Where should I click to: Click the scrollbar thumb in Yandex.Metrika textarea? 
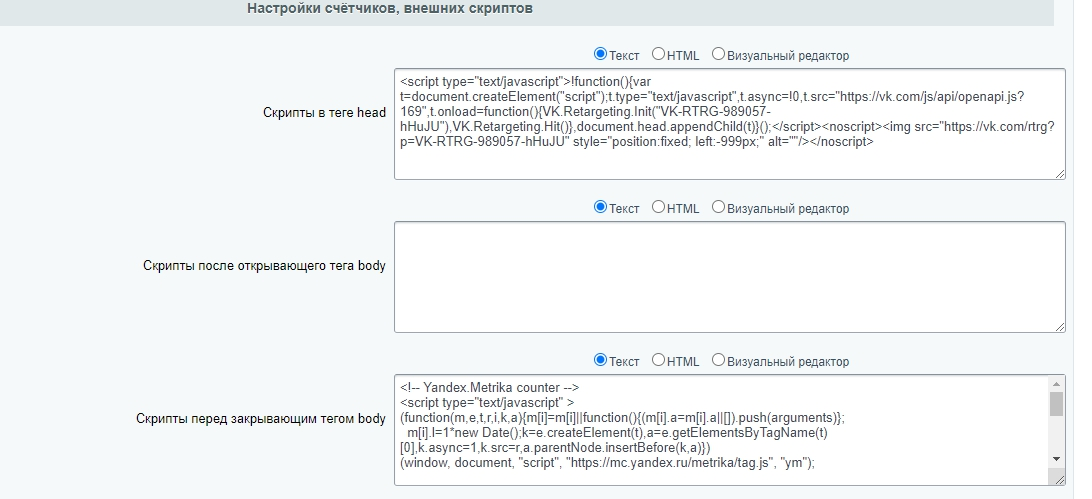pos(1056,403)
